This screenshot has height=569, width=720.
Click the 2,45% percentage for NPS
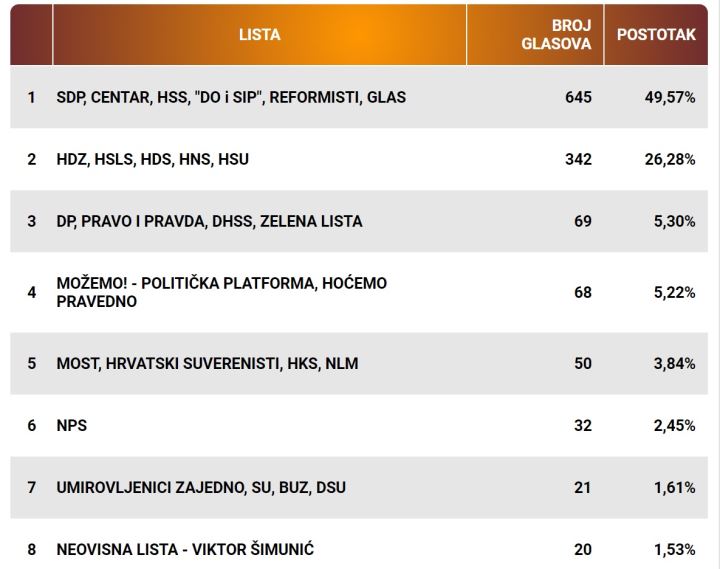675,426
